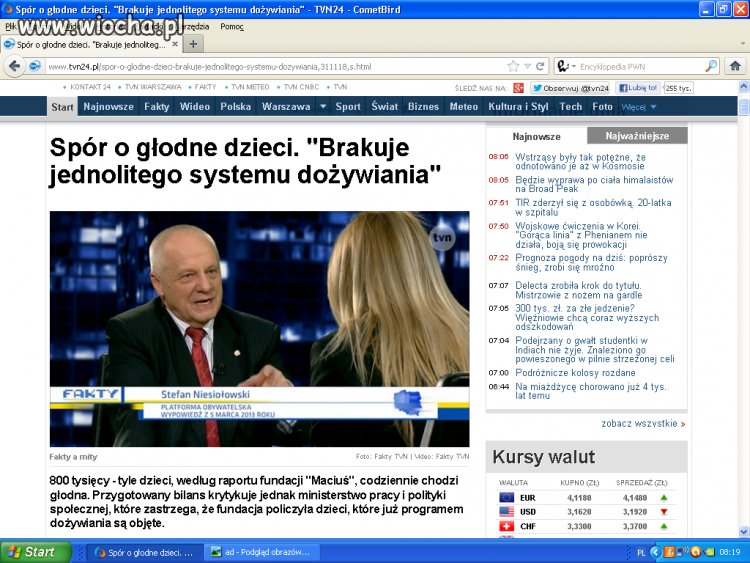The image size is (750, 563).
Task: Click the magnifier search icon
Action: 711,66
